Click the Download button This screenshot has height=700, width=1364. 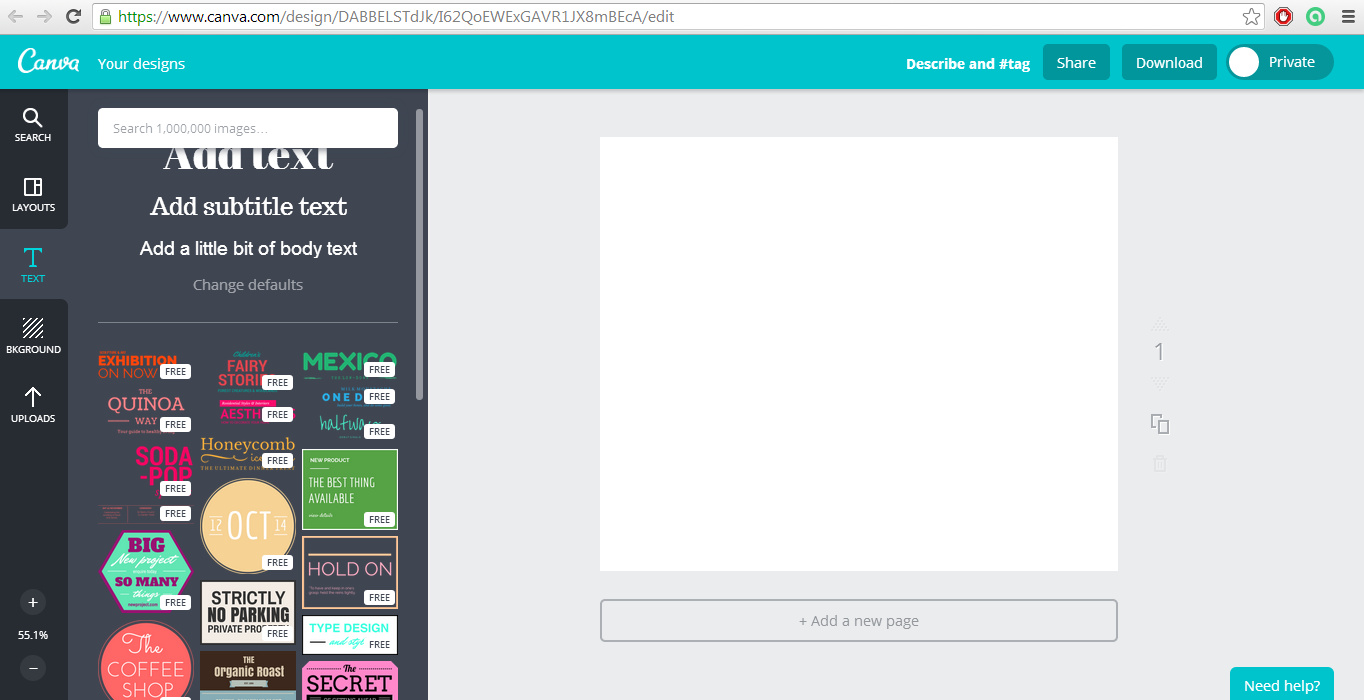[1169, 62]
